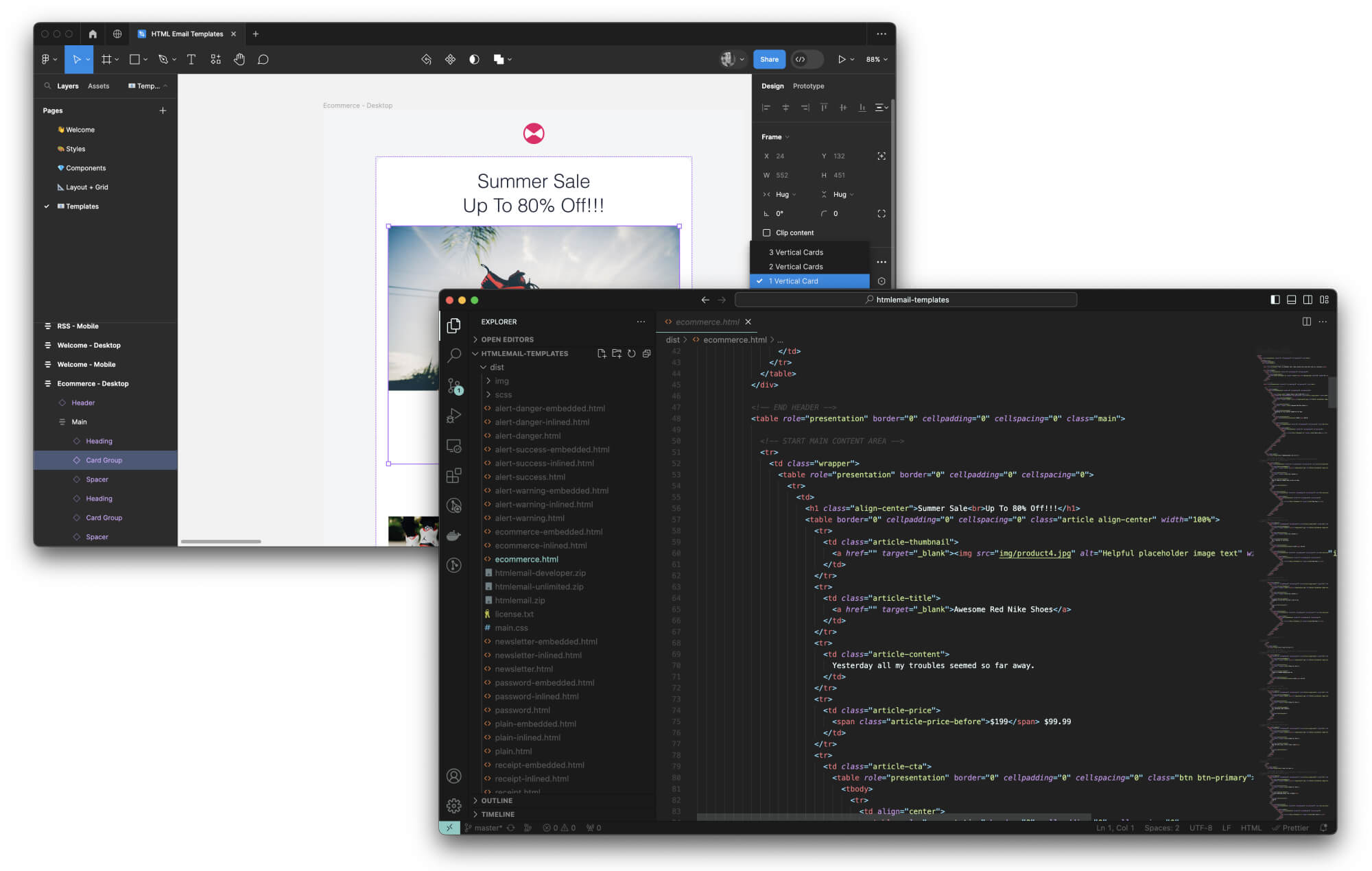Select the Move tool in Figma toolbar
The width and height of the screenshot is (1372, 871).
pos(77,60)
